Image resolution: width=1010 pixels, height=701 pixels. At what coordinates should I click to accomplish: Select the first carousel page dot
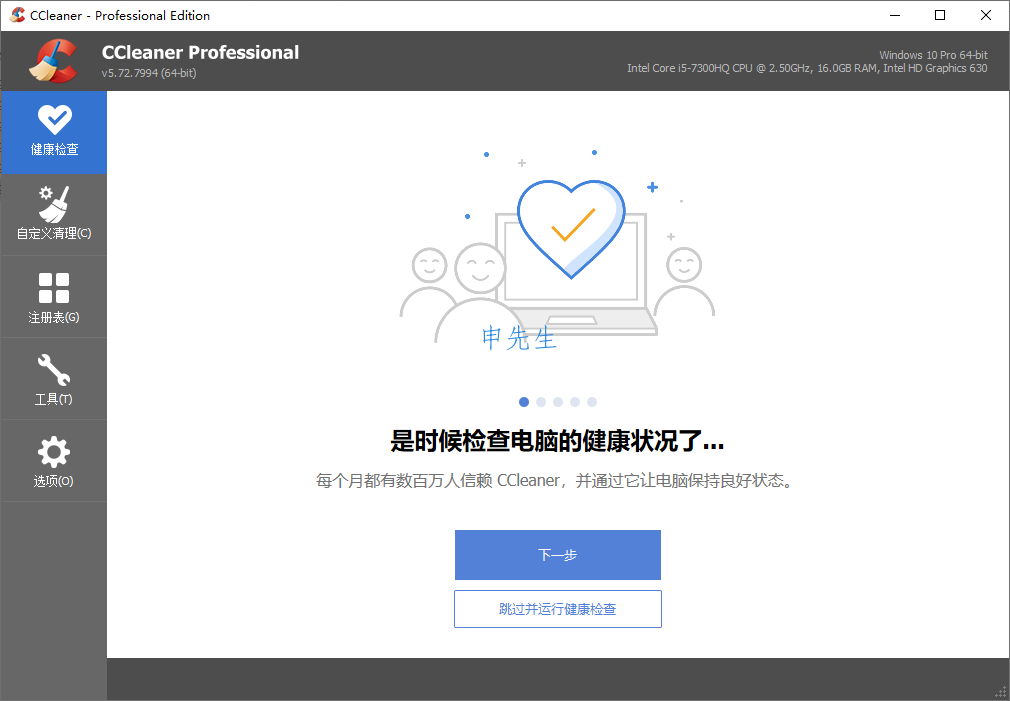pos(524,402)
